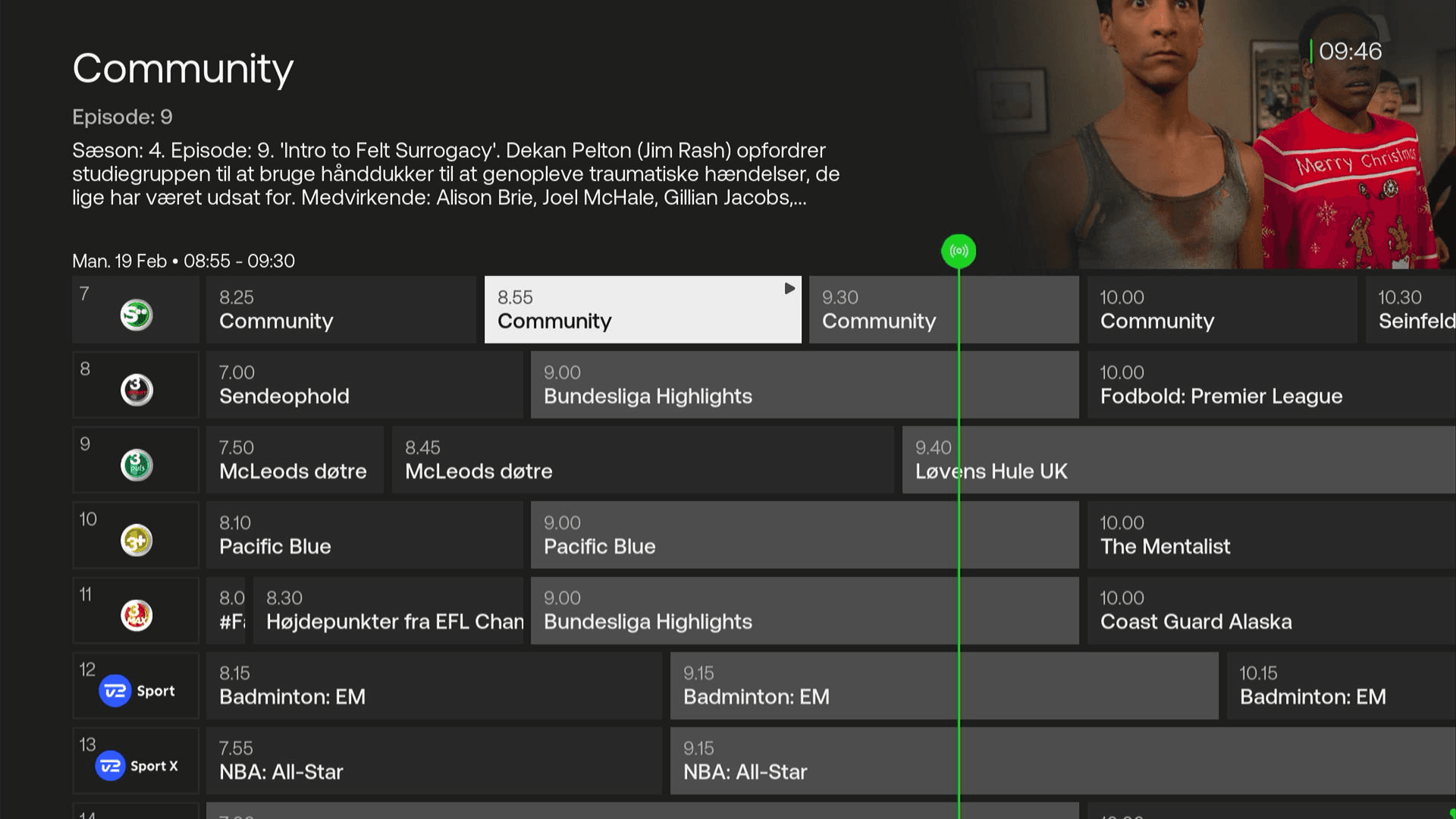Open the 9.30 Community program
Screen dimensions: 1456x819
click(x=943, y=309)
